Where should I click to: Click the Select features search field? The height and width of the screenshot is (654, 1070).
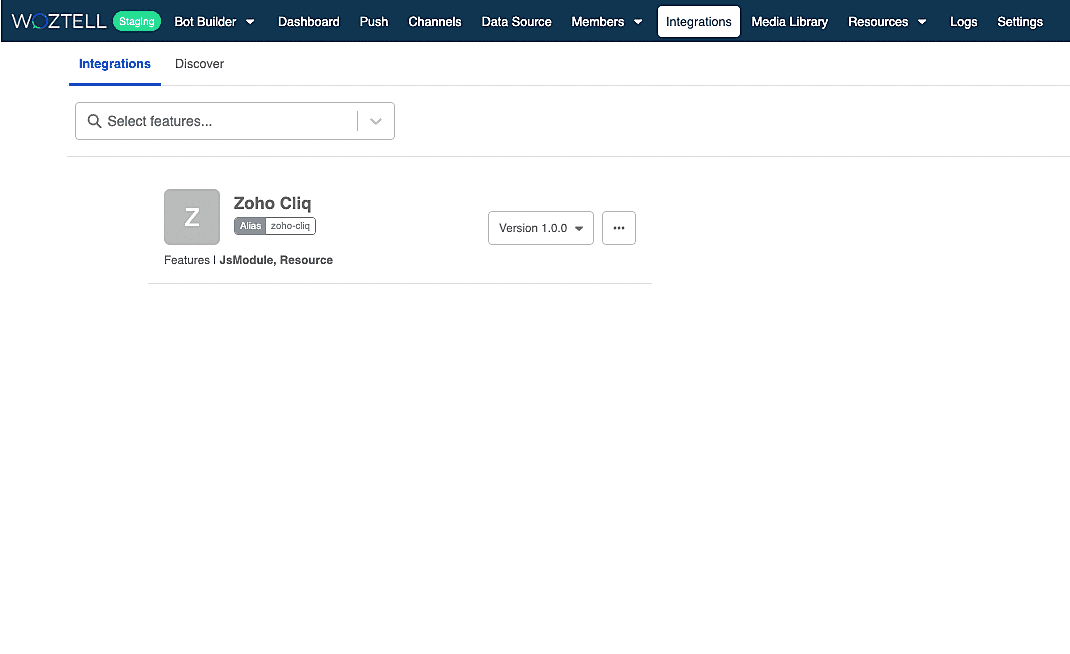click(x=235, y=121)
